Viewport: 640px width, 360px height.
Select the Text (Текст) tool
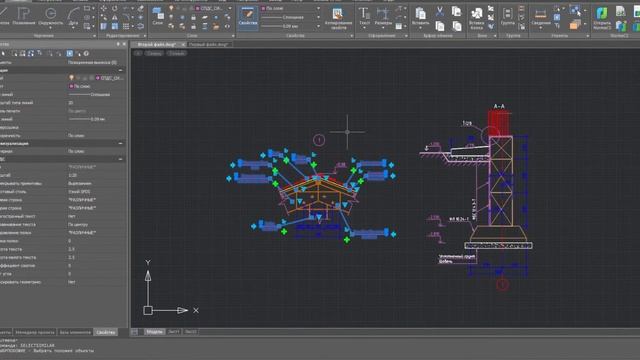364,17
